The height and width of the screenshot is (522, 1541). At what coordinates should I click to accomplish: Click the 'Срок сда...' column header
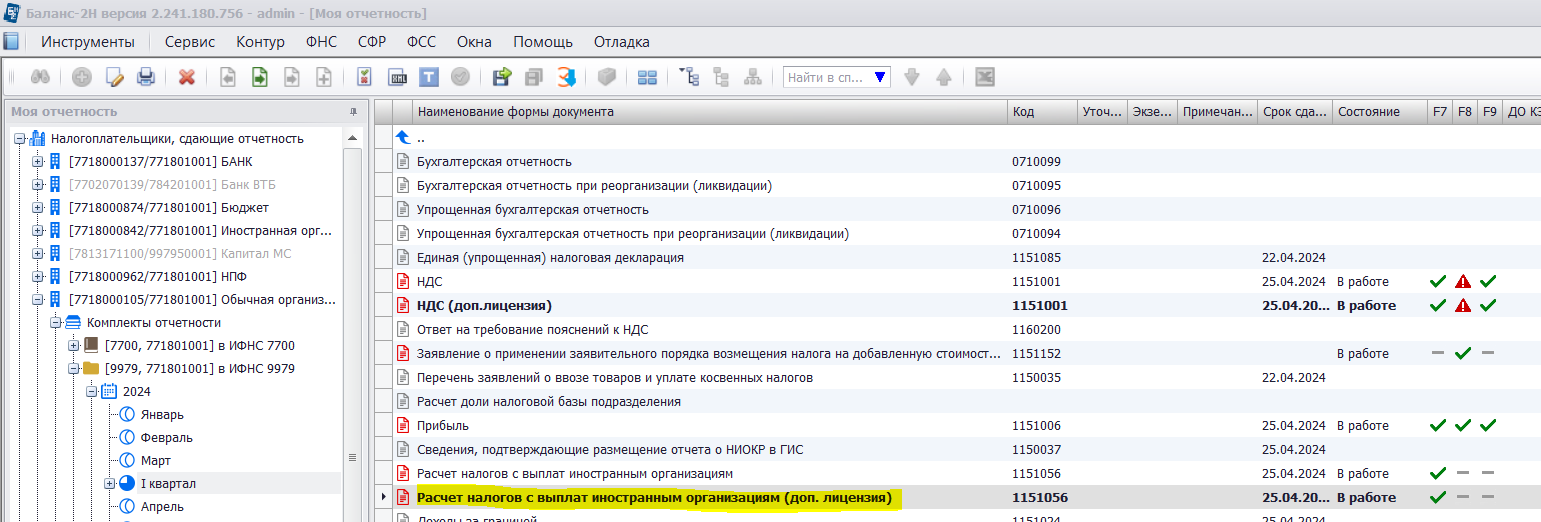pos(1295,111)
